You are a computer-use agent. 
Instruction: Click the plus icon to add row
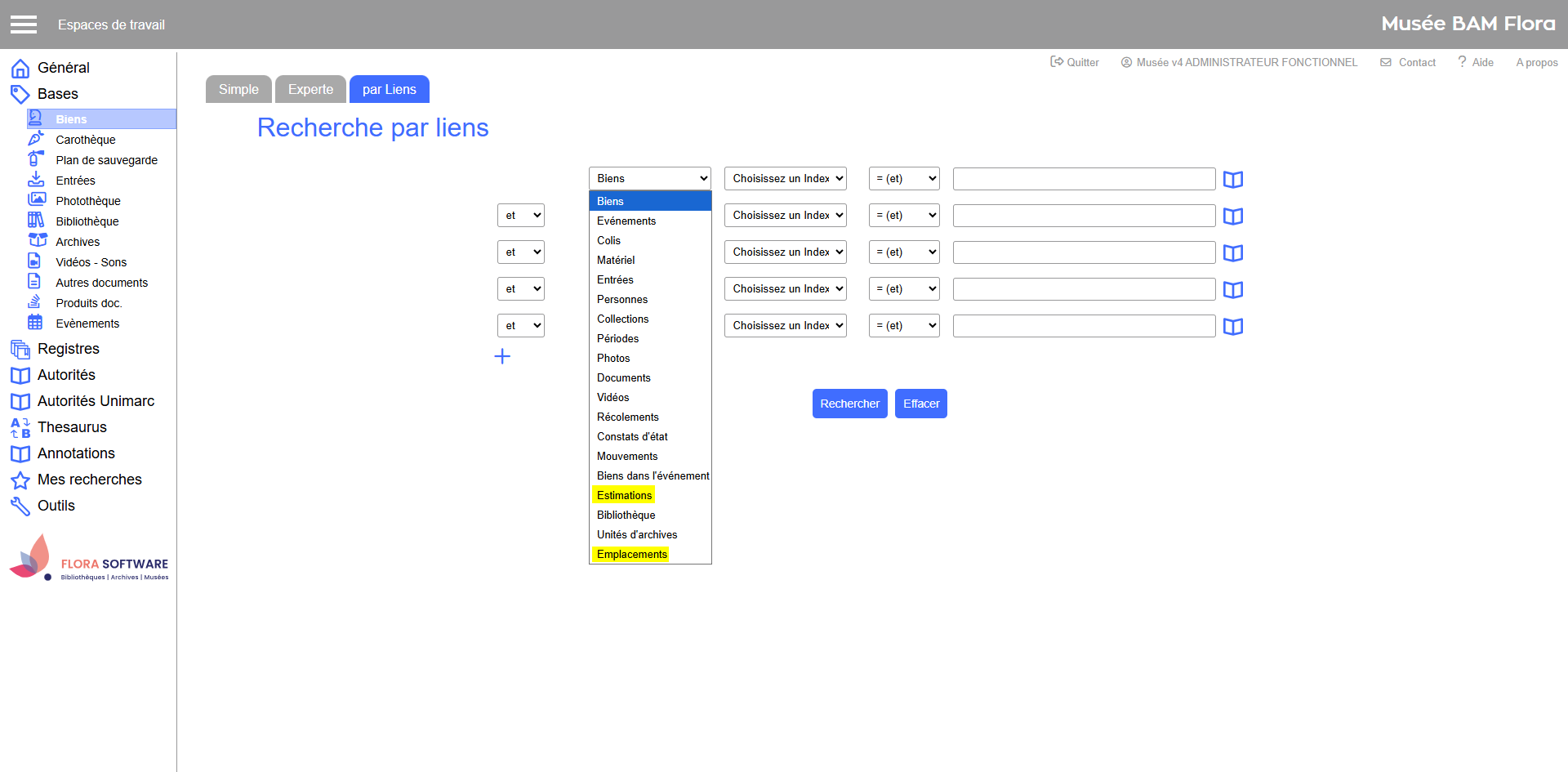pos(502,356)
